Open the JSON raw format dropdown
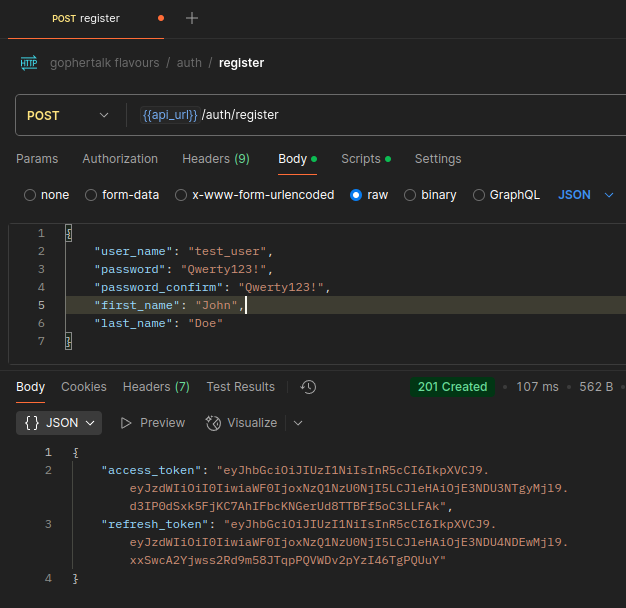626x608 pixels. [585, 195]
